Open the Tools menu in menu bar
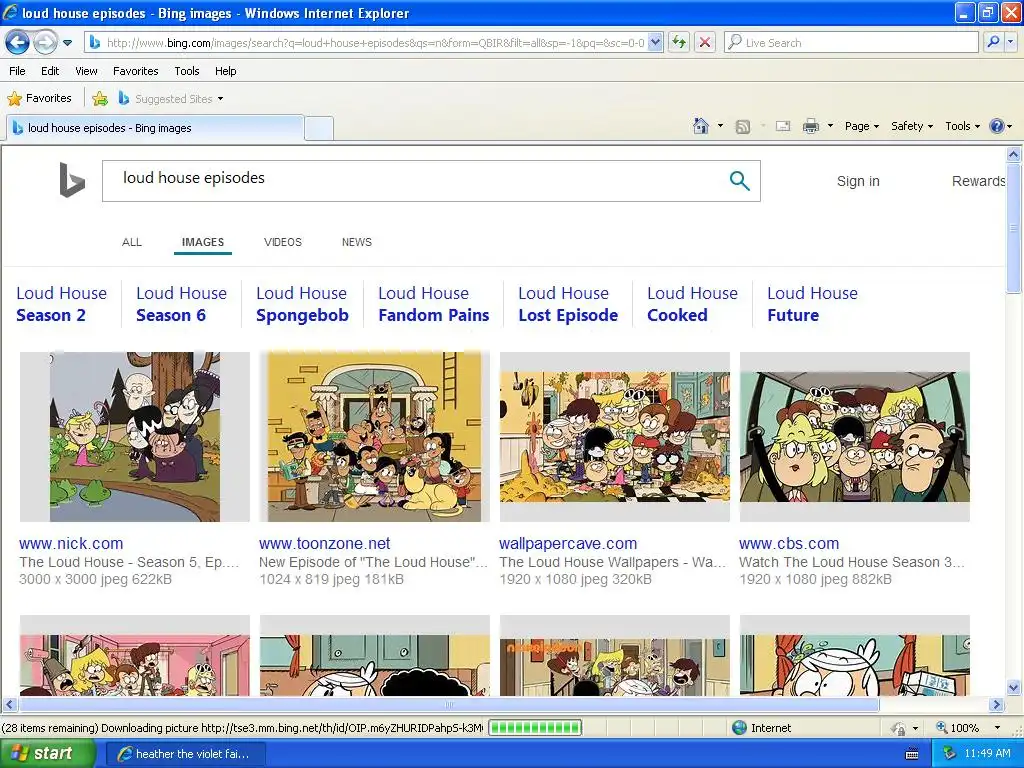The image size is (1024, 768). [187, 71]
